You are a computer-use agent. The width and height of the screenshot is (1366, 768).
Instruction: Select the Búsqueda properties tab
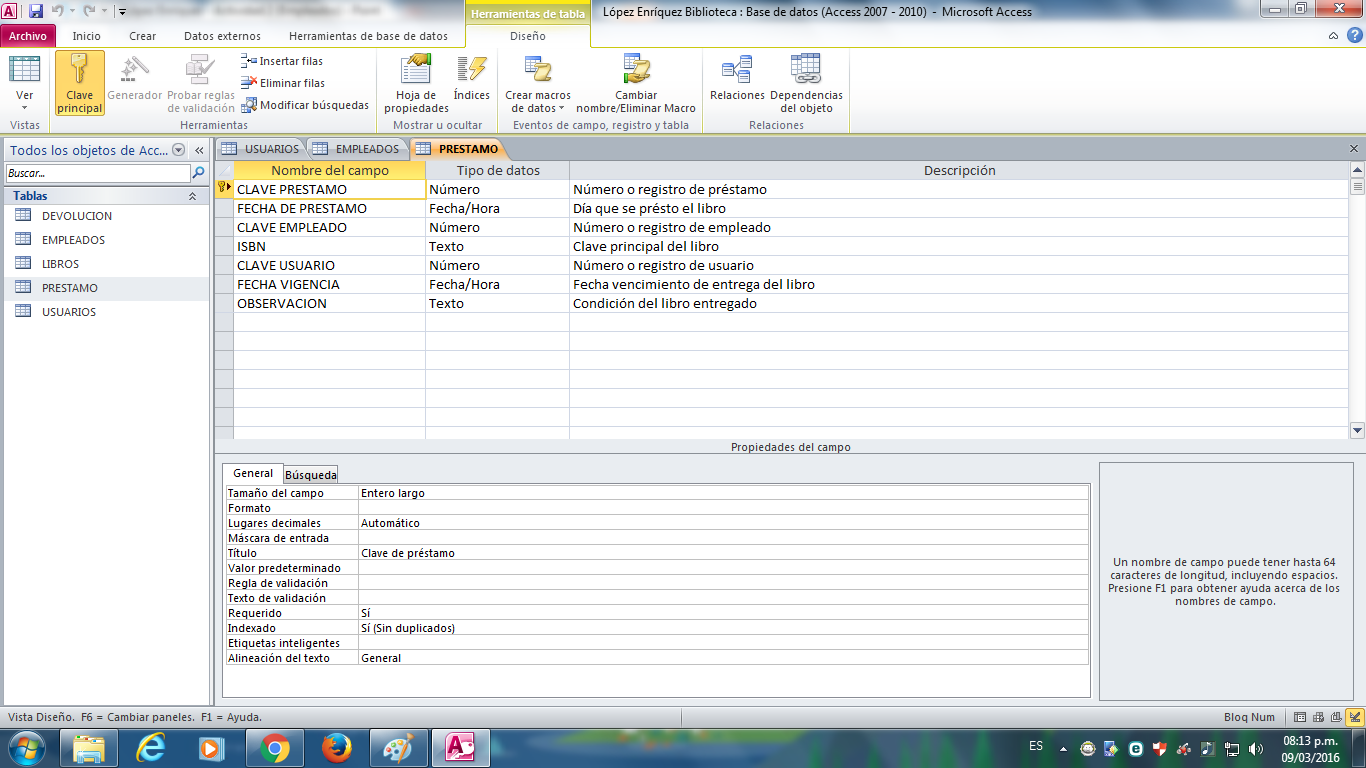click(x=311, y=475)
